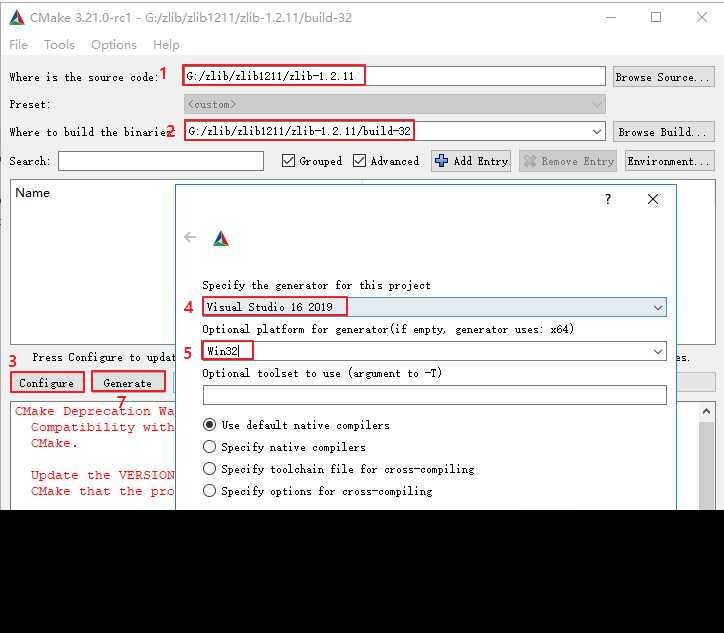724x633 pixels.
Task: Click the CMake logo in generator dialog
Action: (221, 238)
